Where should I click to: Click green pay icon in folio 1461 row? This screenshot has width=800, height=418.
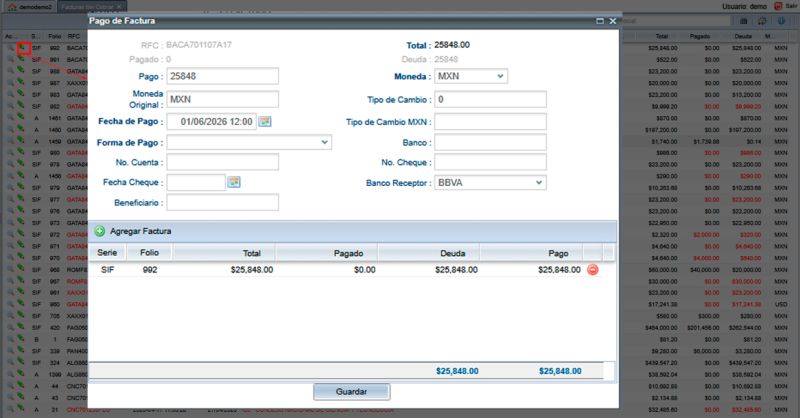[21, 117]
